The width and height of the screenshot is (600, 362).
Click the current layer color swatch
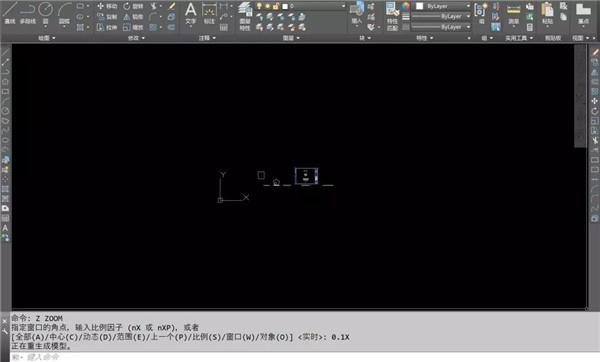(x=285, y=7)
